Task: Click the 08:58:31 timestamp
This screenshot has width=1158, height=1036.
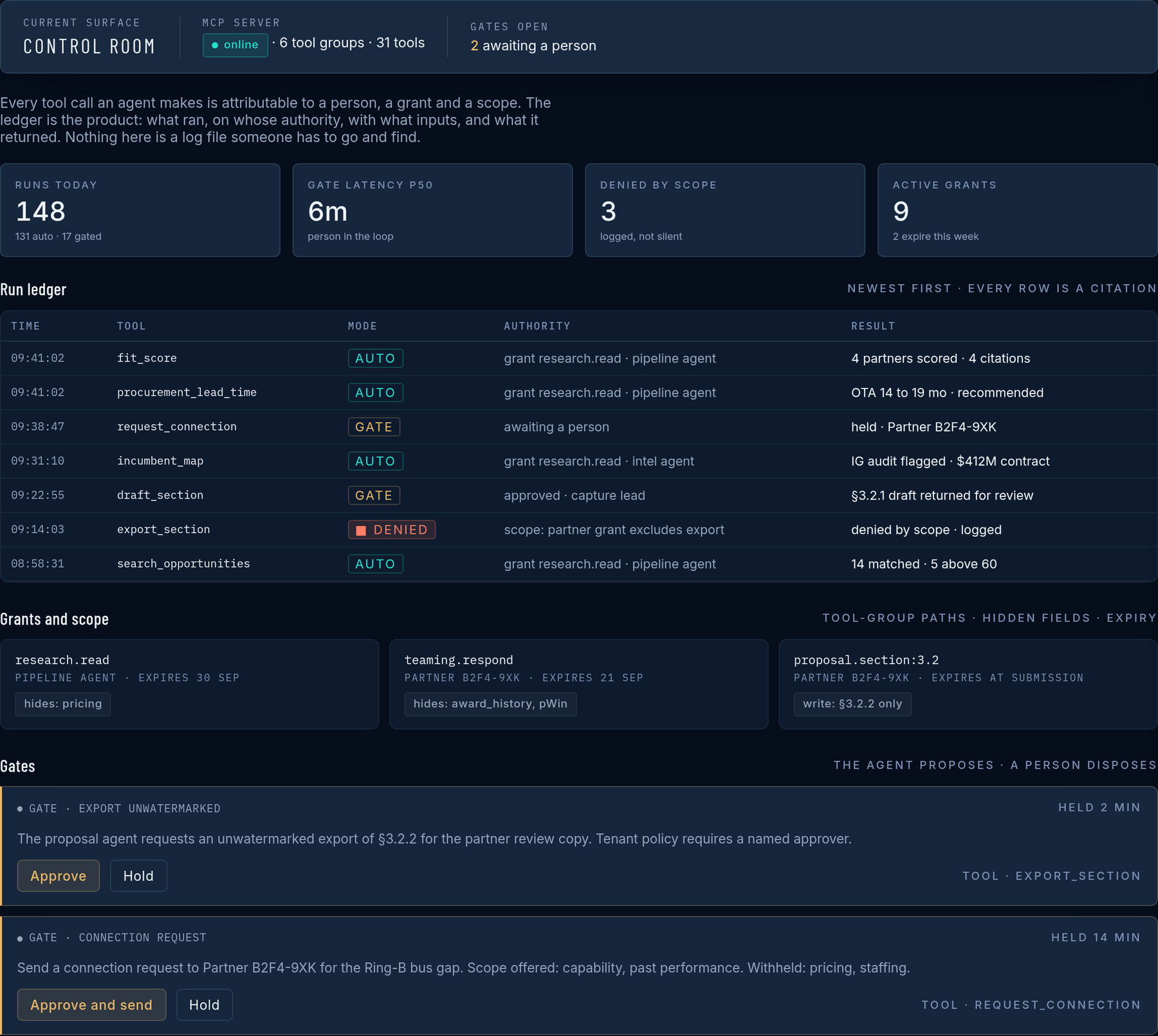Action: point(37,563)
